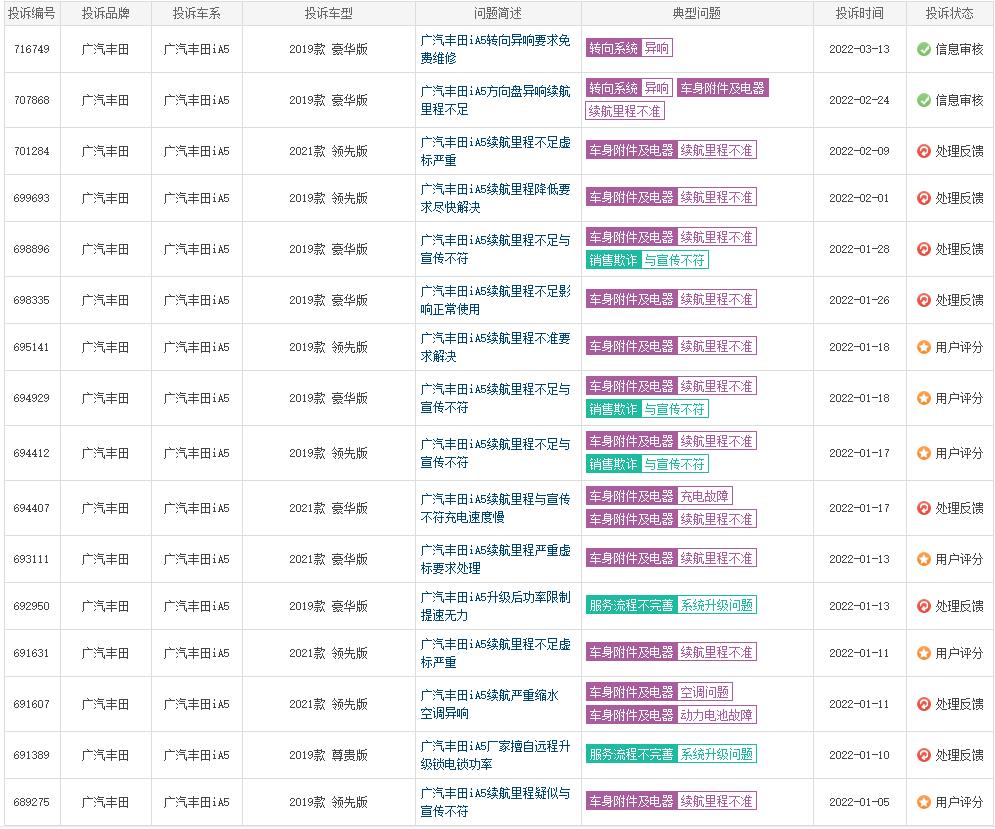The height and width of the screenshot is (829, 995).
Task: Click the 投诉状态 column header
Action: coord(949,13)
